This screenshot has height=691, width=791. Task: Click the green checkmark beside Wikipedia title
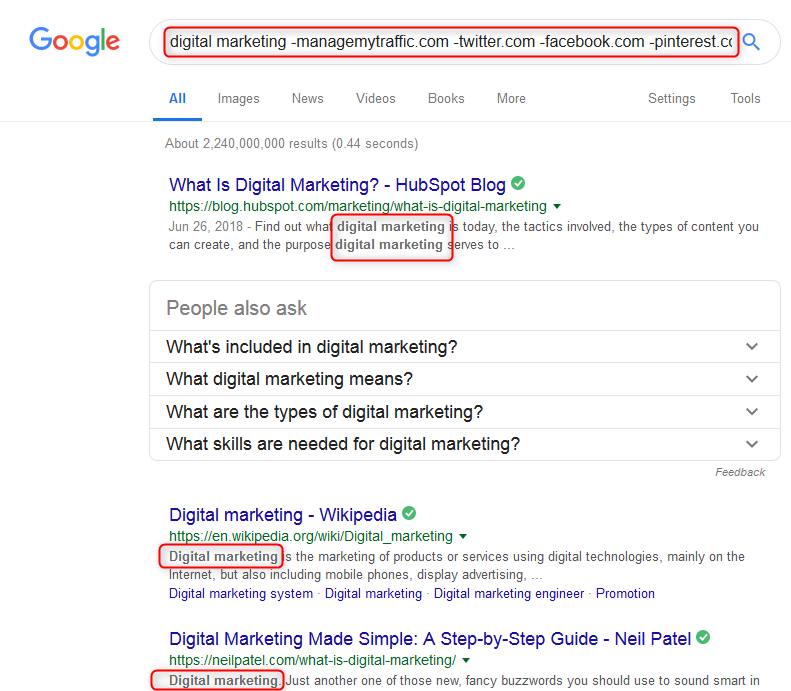point(409,513)
